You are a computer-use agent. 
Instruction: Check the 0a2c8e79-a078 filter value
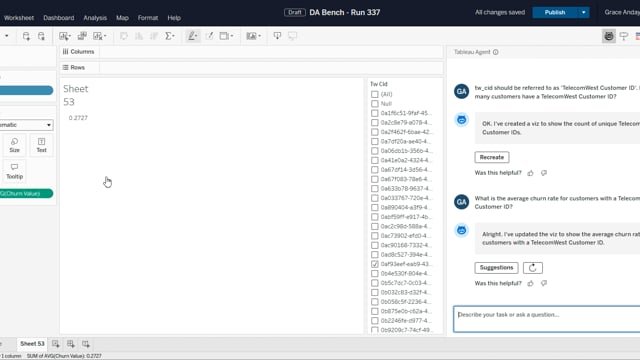pyautogui.click(x=375, y=122)
